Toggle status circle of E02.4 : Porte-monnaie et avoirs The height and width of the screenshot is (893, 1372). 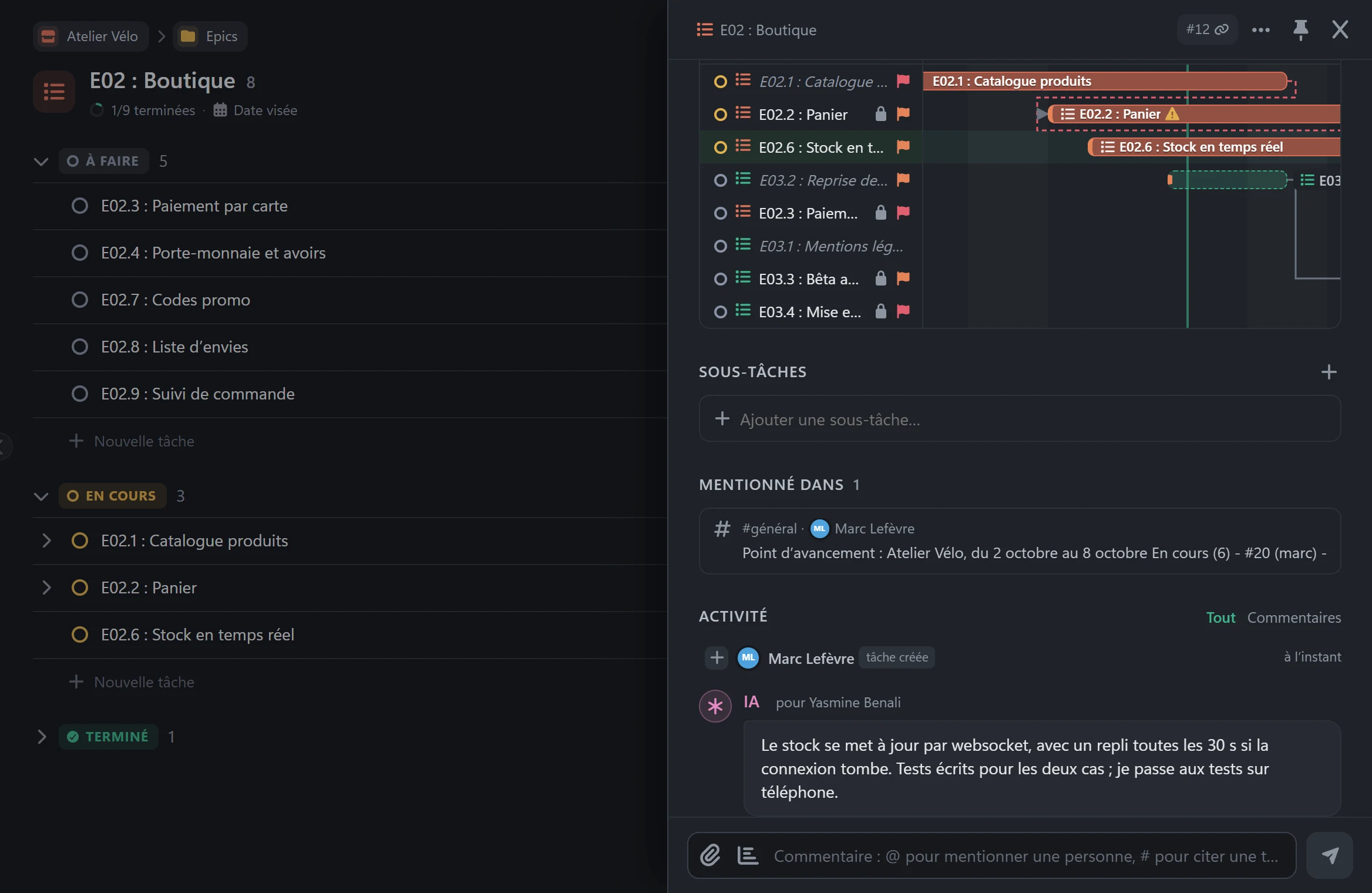tap(79, 253)
